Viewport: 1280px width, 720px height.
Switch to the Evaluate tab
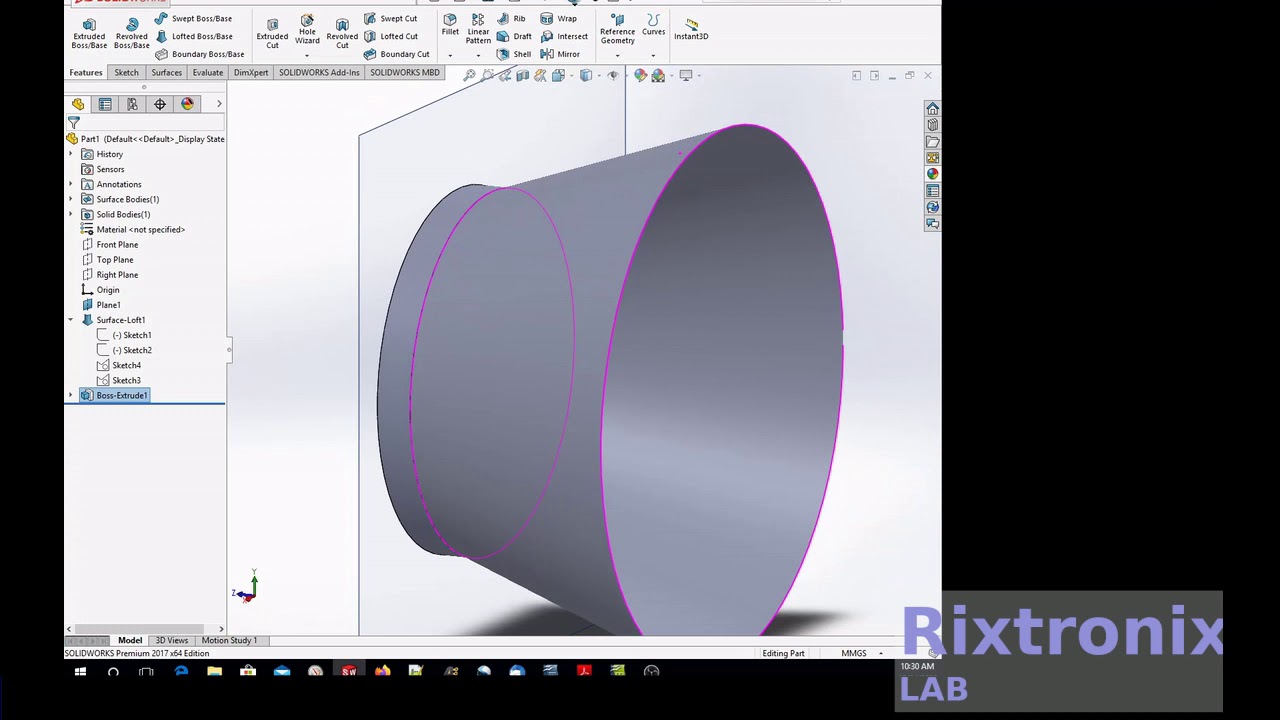(x=208, y=73)
